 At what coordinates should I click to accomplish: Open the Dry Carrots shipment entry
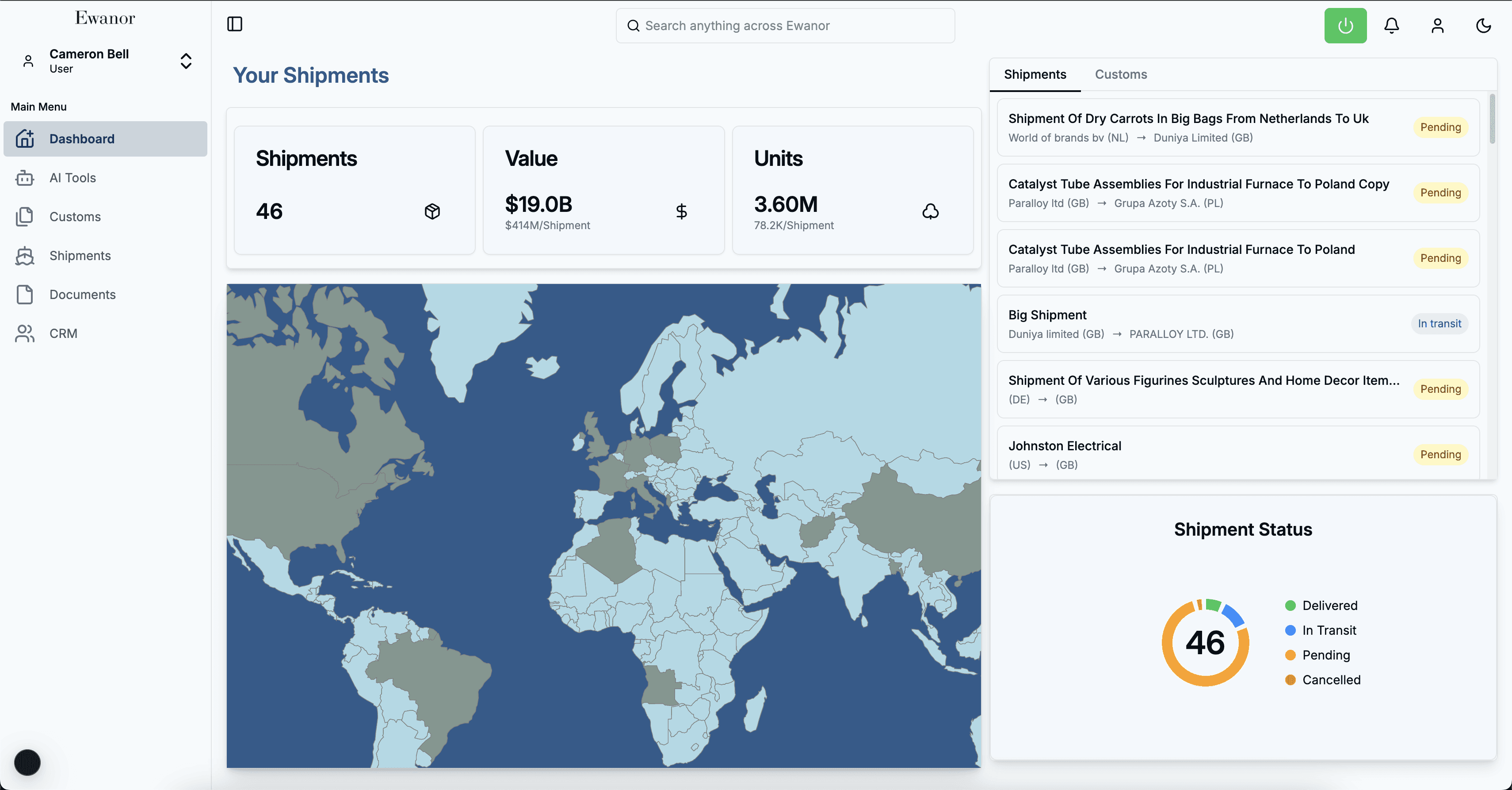click(1238, 127)
